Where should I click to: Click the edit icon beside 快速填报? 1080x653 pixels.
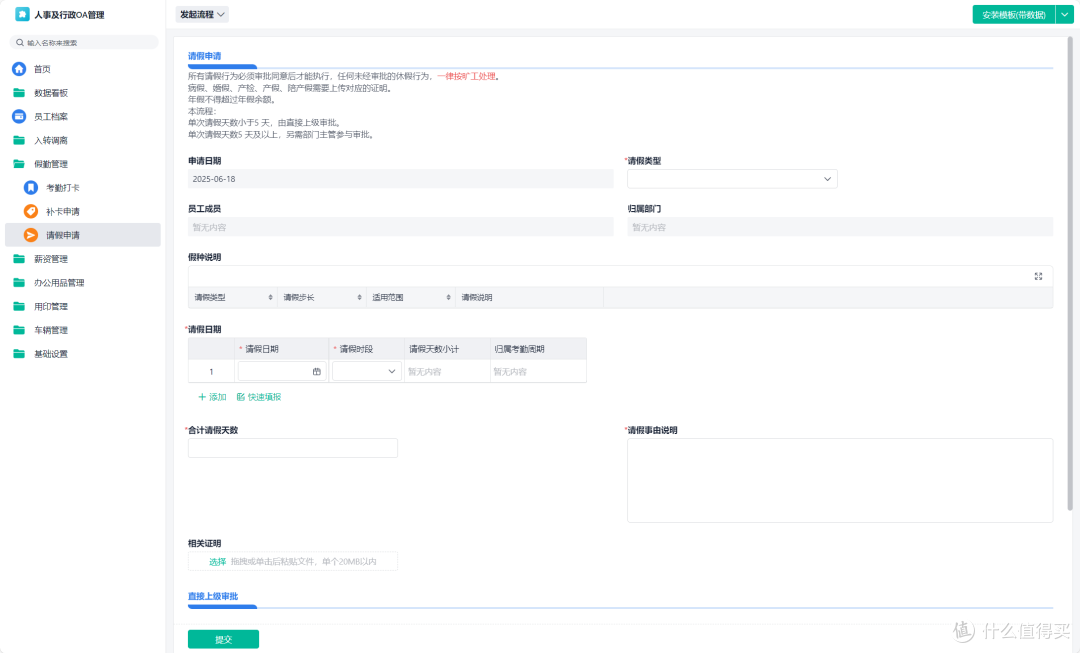[x=240, y=397]
